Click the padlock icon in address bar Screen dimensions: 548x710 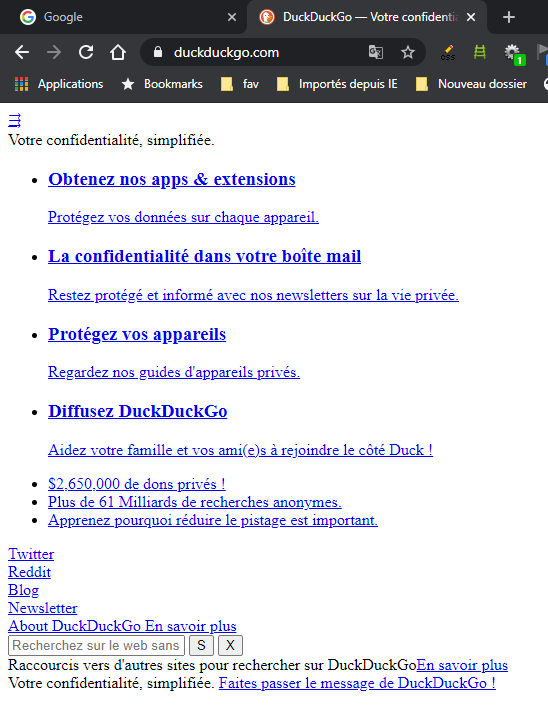(158, 52)
